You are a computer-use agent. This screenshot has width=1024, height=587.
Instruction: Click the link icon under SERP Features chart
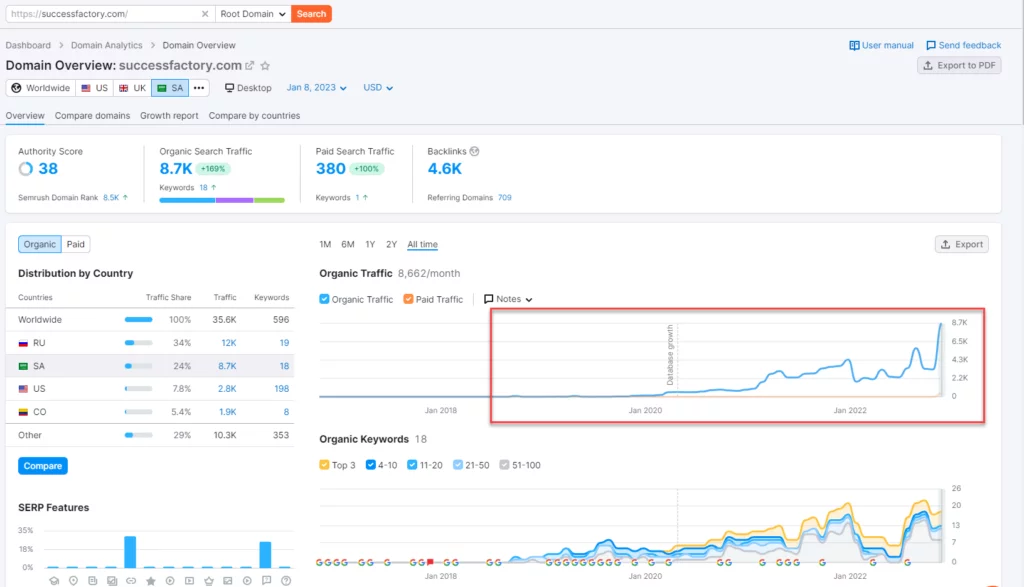coord(130,580)
